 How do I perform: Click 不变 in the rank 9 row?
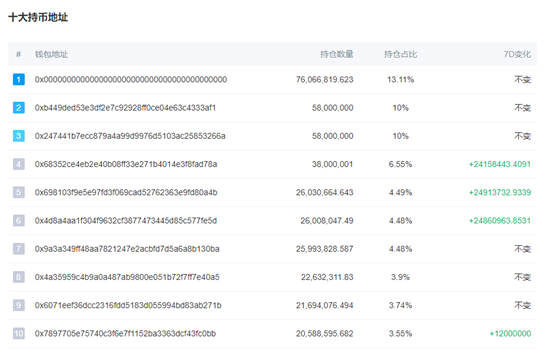[x=522, y=305]
